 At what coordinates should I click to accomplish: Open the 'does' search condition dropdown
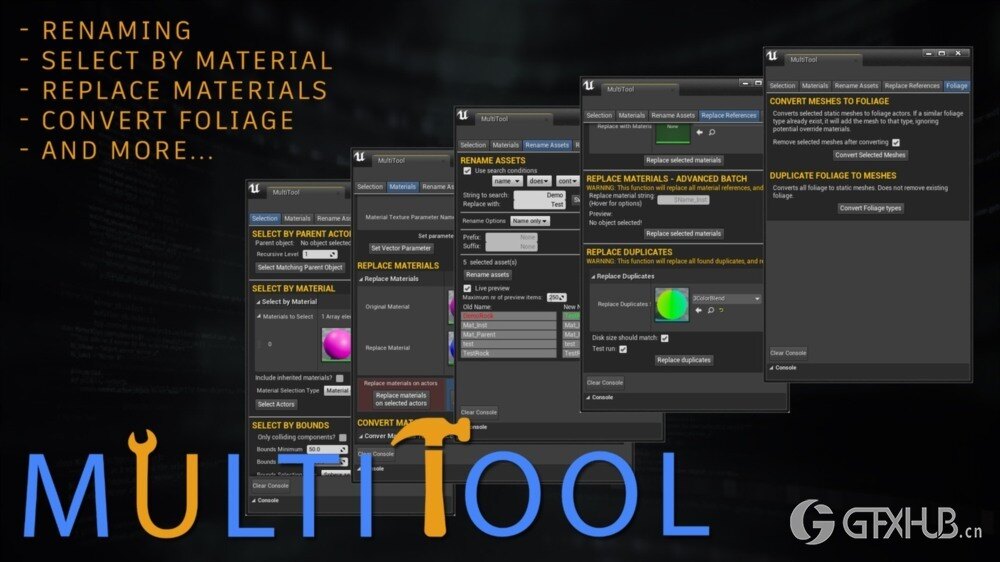(539, 181)
